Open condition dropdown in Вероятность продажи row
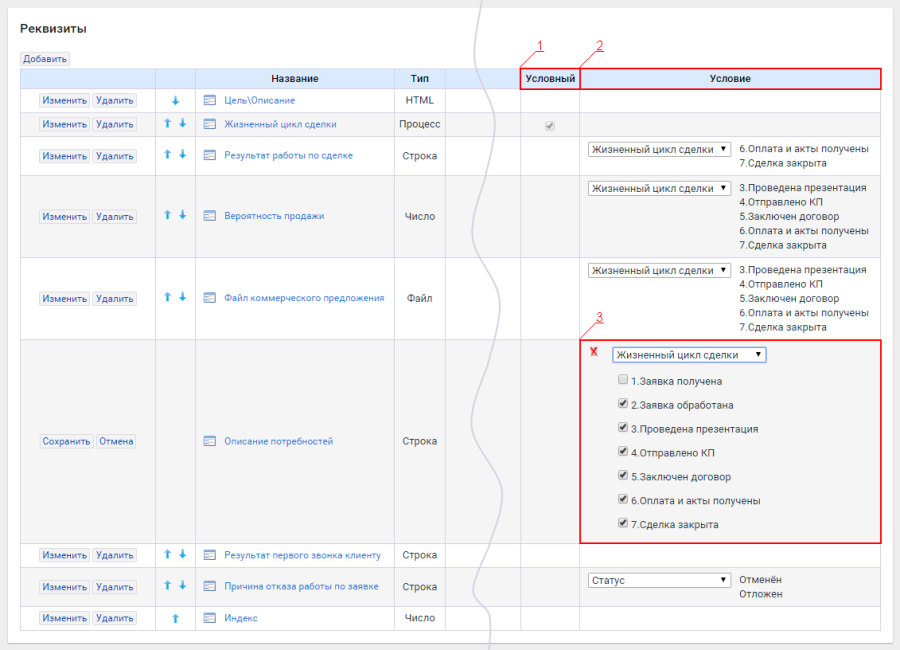This screenshot has width=900, height=650. [659, 188]
